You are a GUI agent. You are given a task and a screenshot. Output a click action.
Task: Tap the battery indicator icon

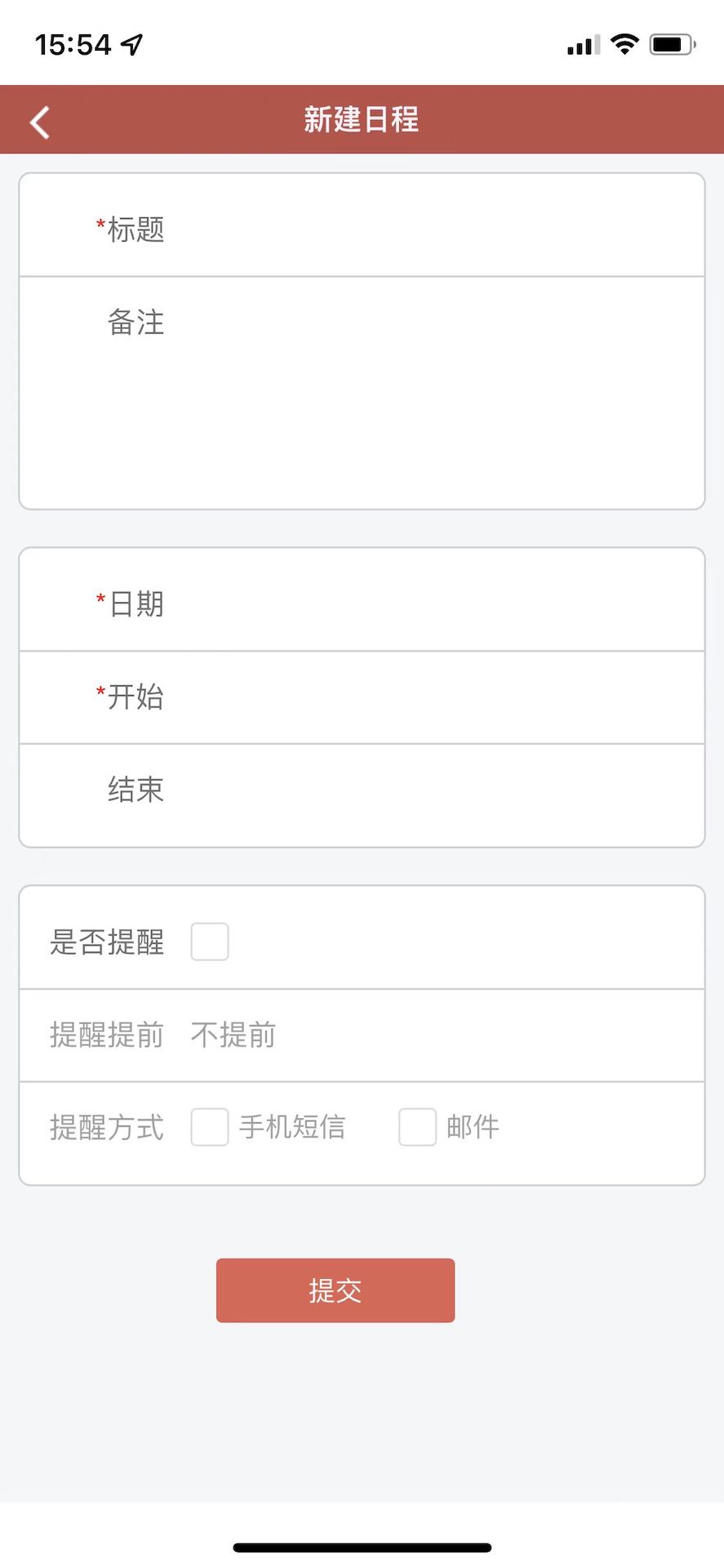(x=672, y=44)
